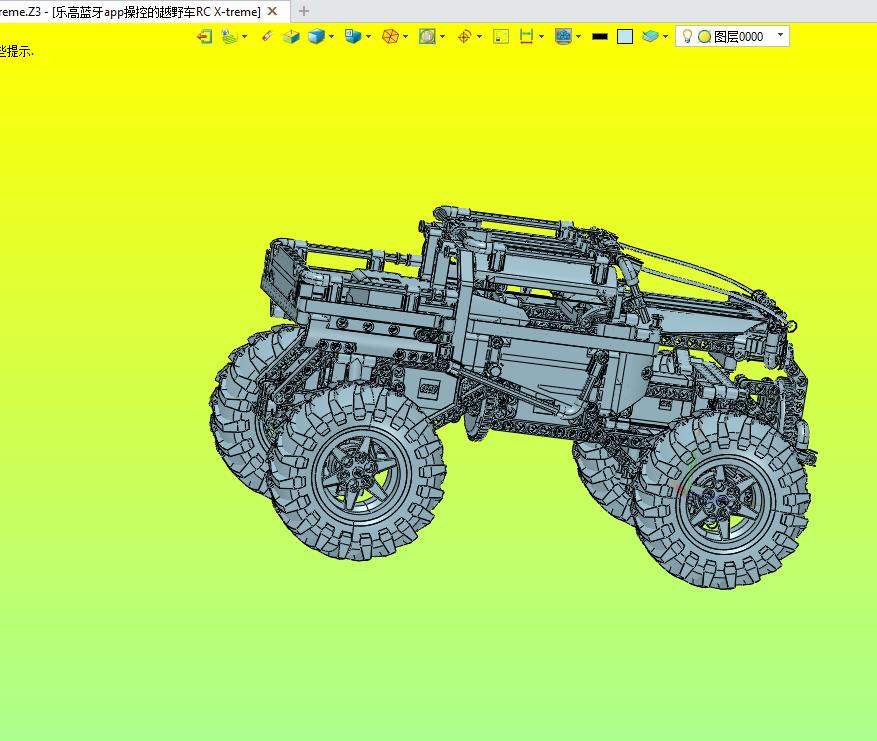Image resolution: width=877 pixels, height=741 pixels.
Task: Click the blue shaded cube display icon
Action: pyautogui.click(x=316, y=37)
